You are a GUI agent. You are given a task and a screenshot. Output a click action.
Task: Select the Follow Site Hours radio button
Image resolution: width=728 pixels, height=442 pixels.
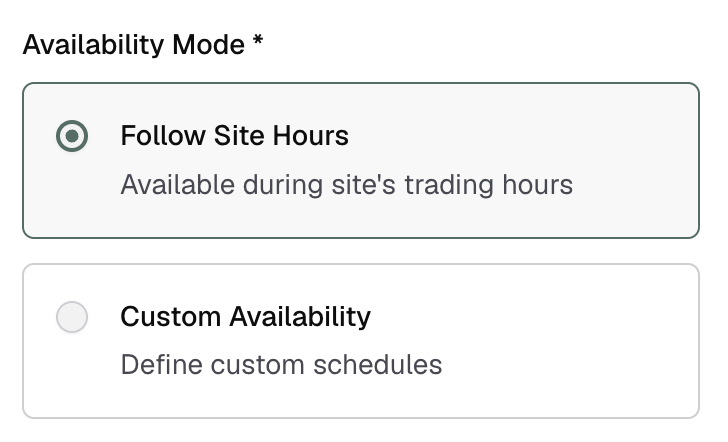coord(72,136)
